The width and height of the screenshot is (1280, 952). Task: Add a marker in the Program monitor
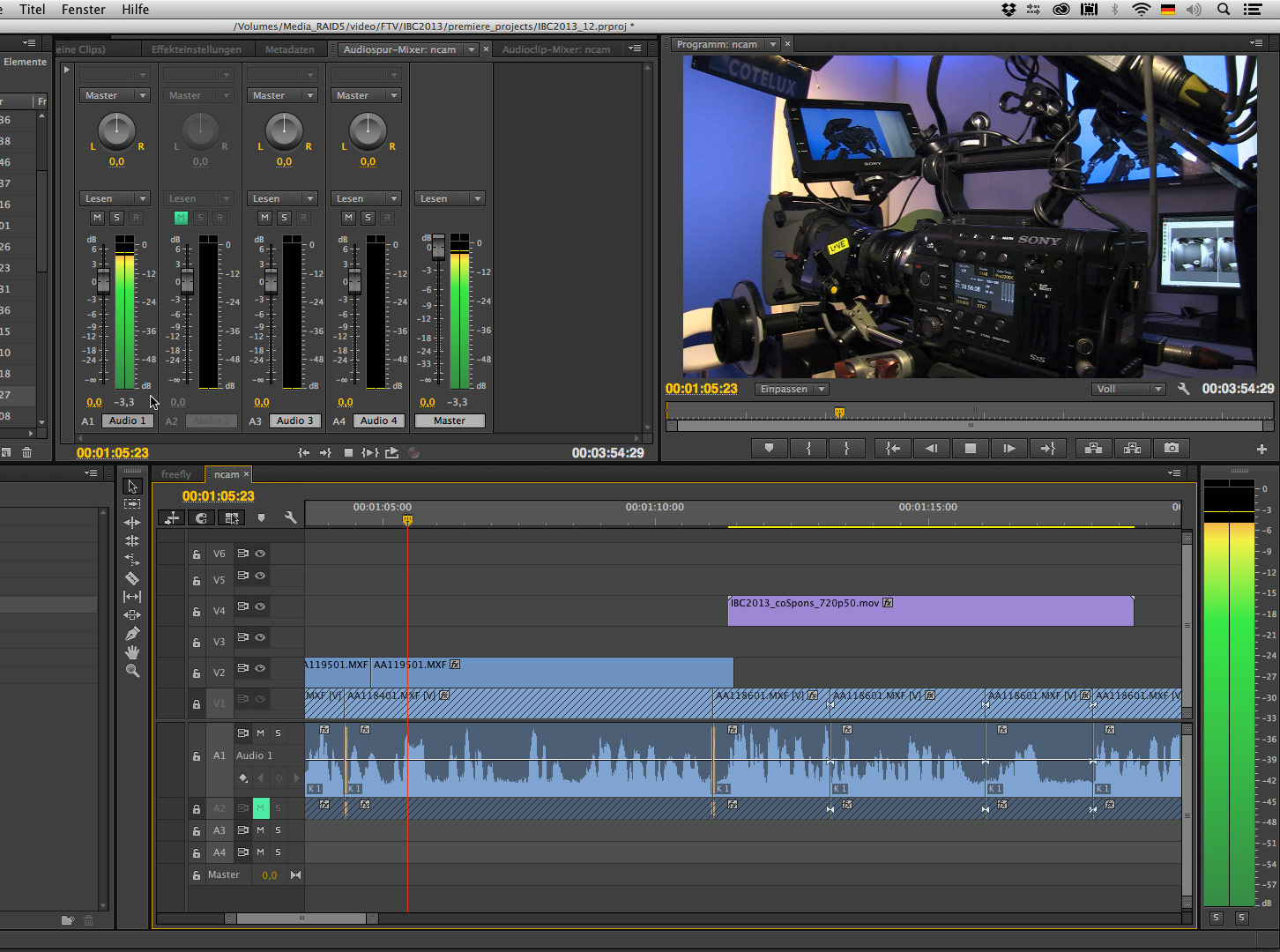click(x=769, y=448)
